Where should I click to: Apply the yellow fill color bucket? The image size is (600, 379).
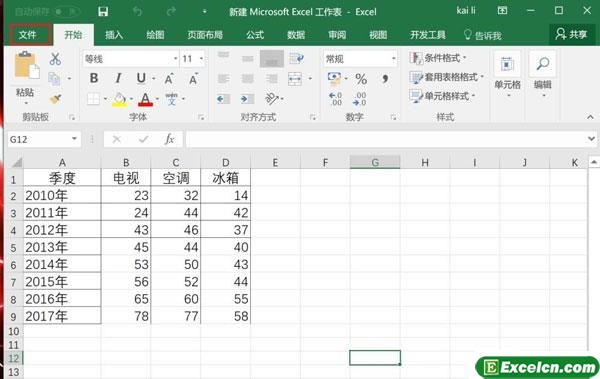[x=119, y=100]
